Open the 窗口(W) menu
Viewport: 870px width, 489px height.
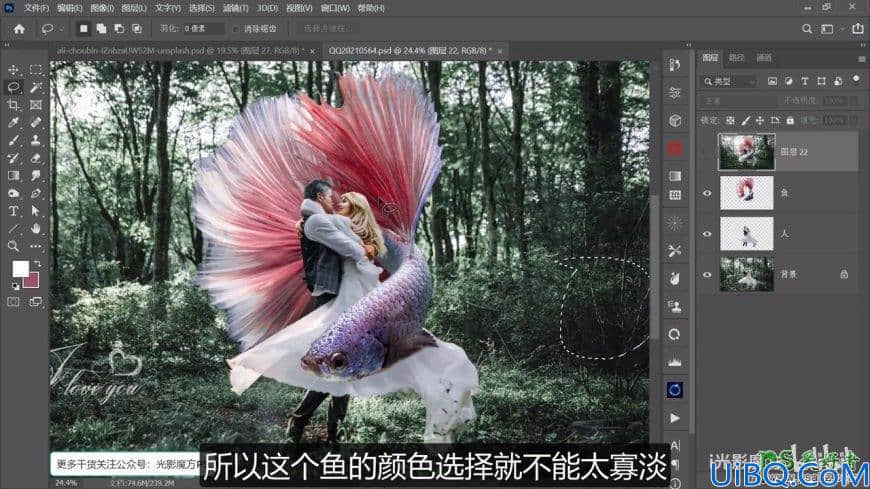335,8
